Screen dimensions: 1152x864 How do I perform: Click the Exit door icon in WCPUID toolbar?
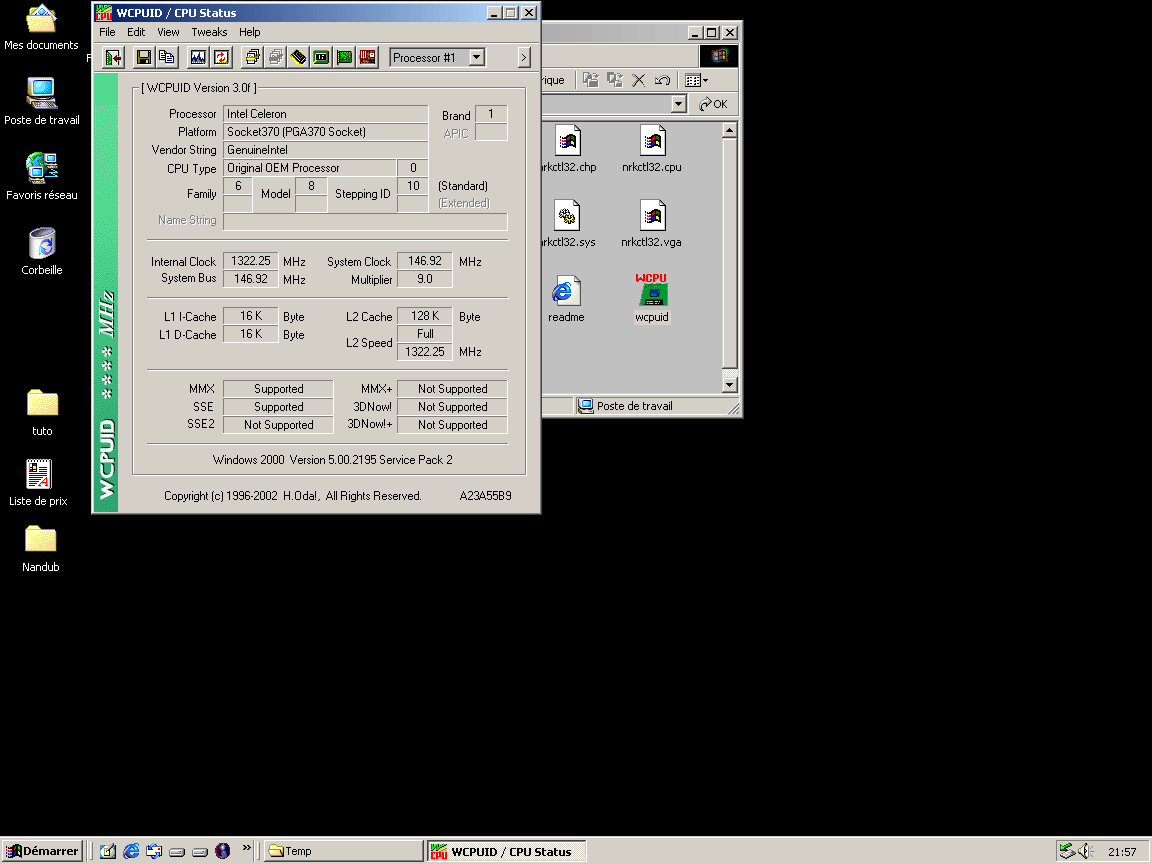coord(113,57)
